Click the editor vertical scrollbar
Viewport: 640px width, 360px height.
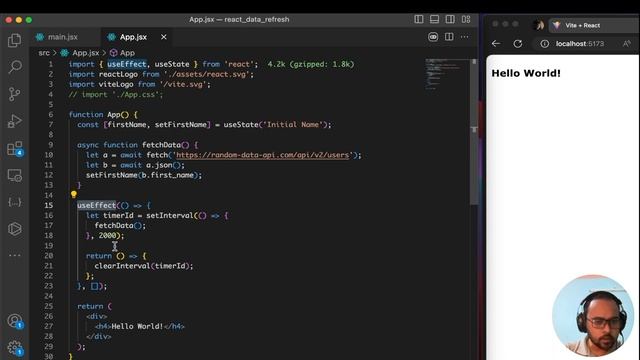point(474,131)
